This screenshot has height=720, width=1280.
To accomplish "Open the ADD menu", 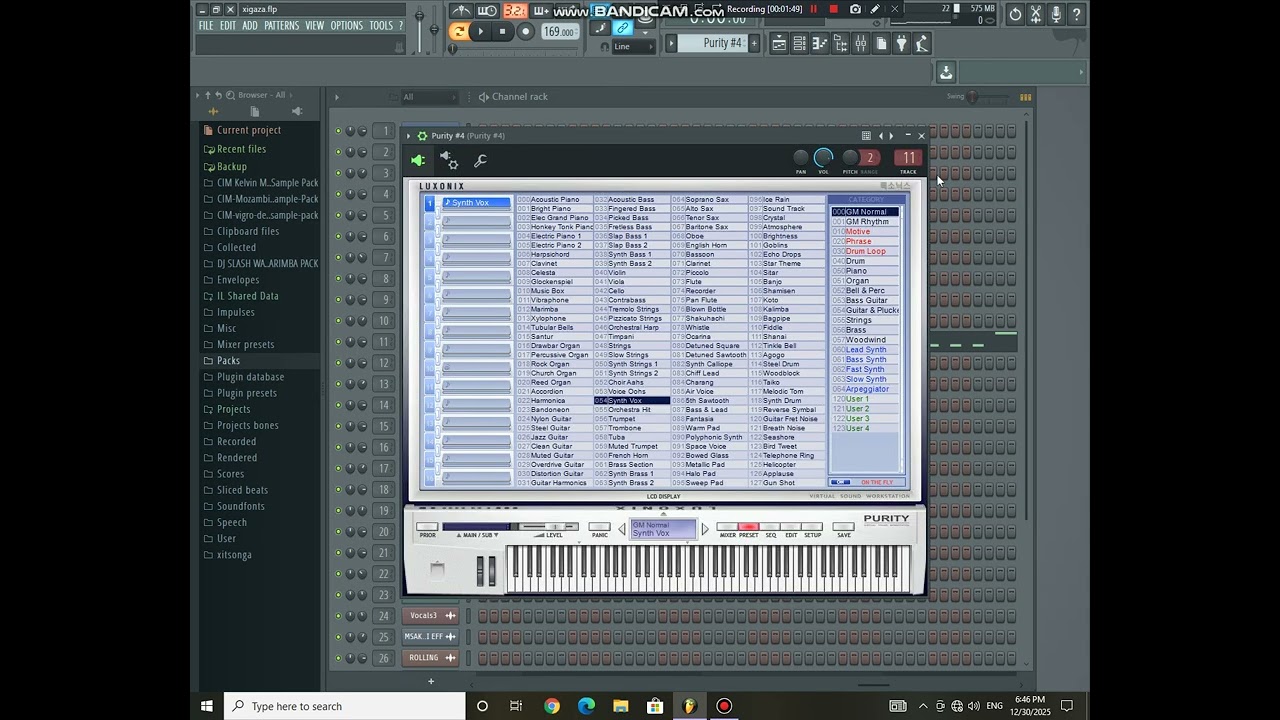I will point(250,26).
